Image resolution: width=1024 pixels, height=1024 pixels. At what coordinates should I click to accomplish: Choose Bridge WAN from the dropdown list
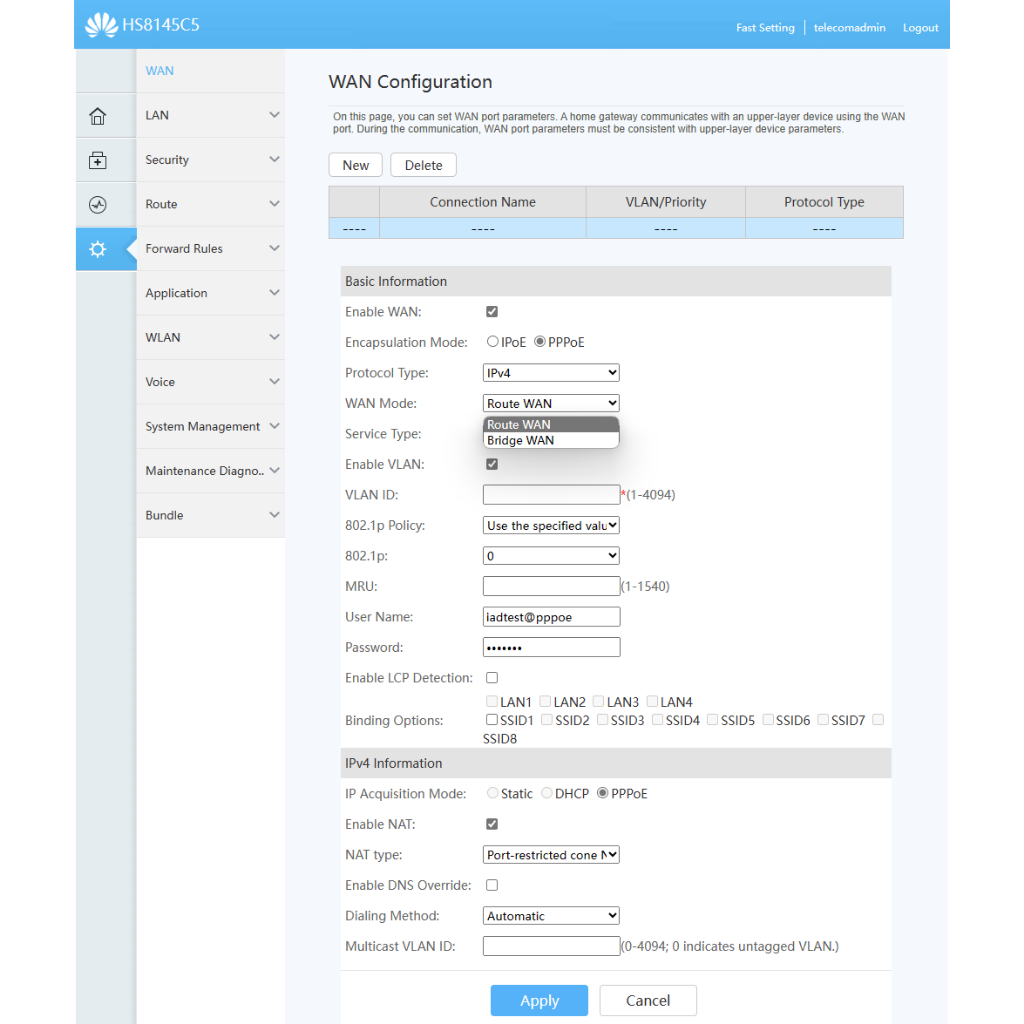coord(521,441)
